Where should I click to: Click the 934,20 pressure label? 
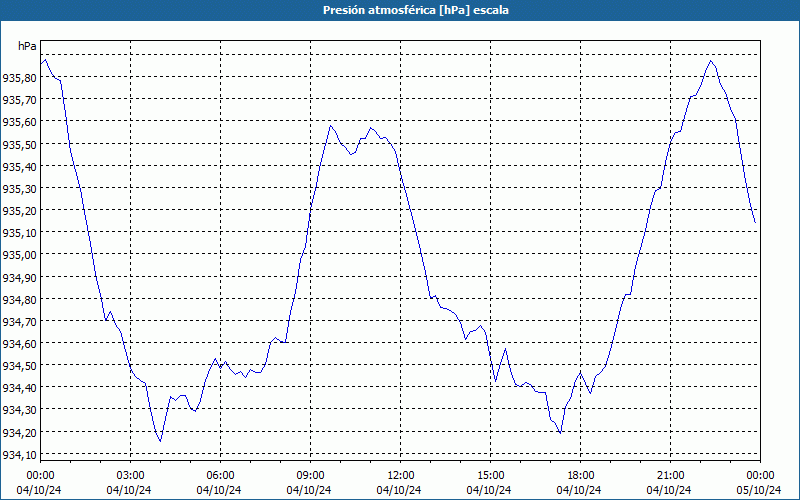[20, 432]
